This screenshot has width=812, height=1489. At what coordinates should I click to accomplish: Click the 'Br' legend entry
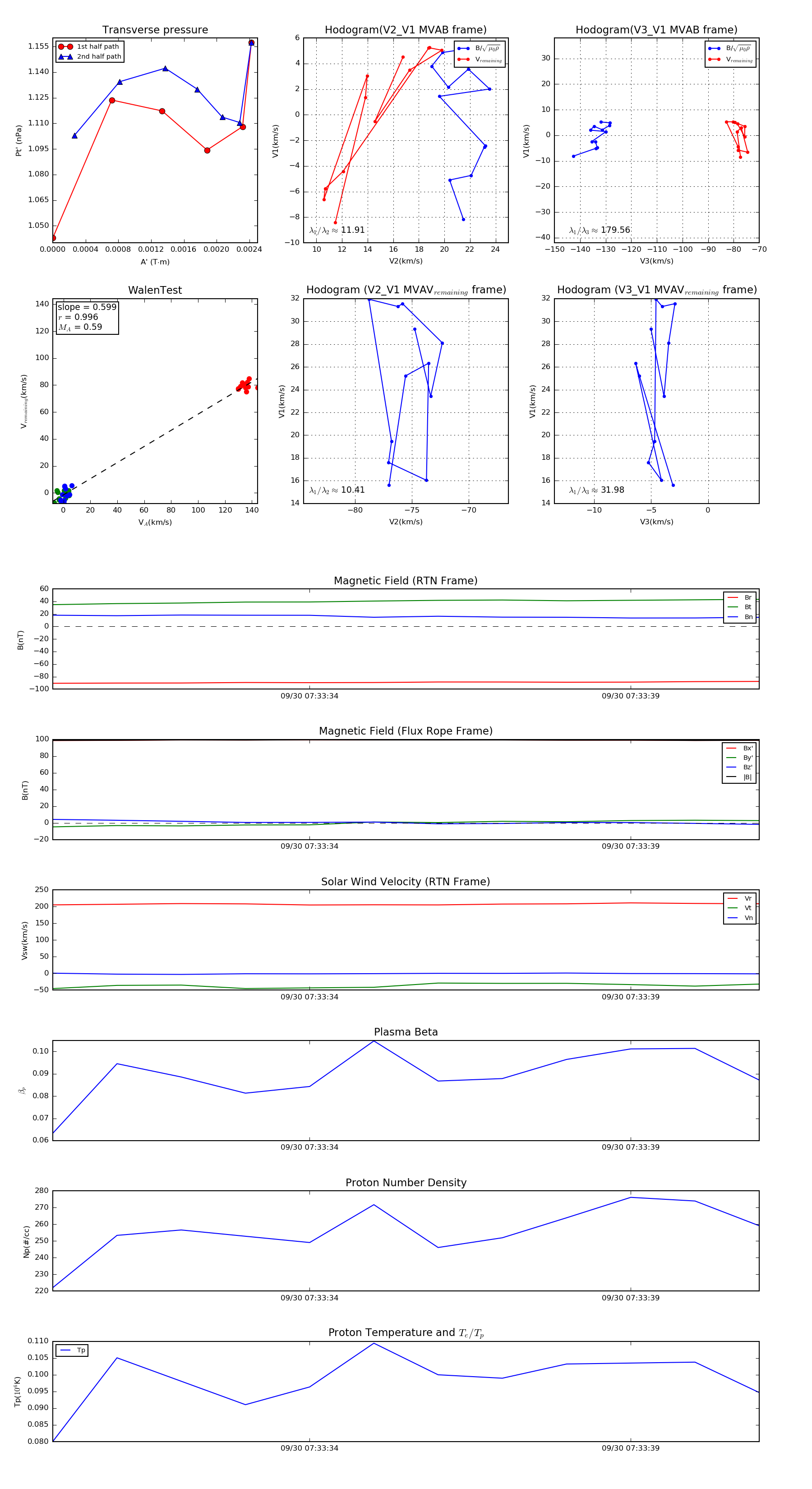click(x=740, y=598)
